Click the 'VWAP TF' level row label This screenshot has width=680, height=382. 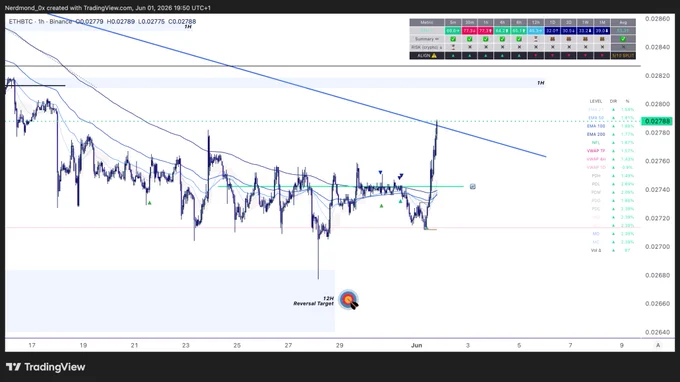(x=596, y=150)
